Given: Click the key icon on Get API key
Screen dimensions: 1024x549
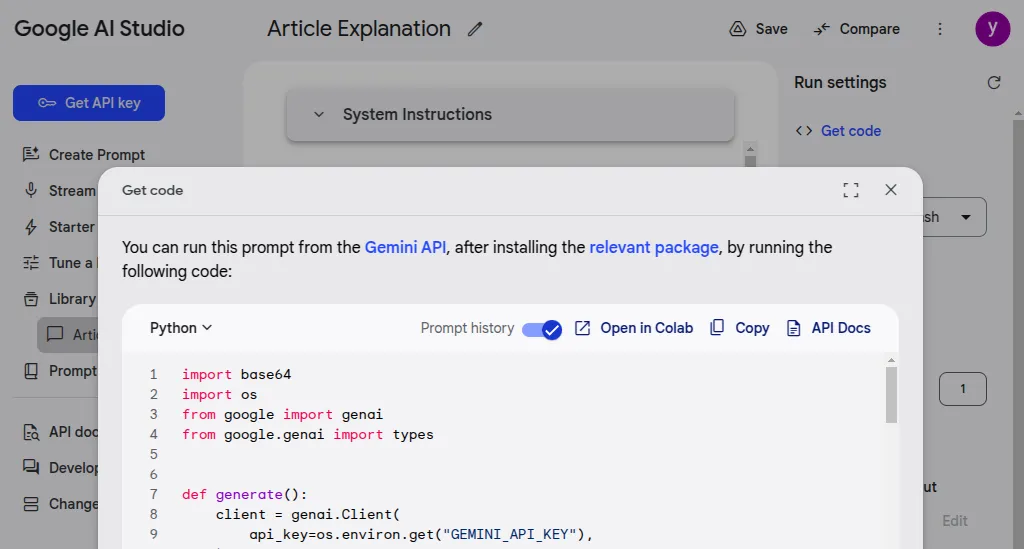Looking at the screenshot, I should (47, 102).
